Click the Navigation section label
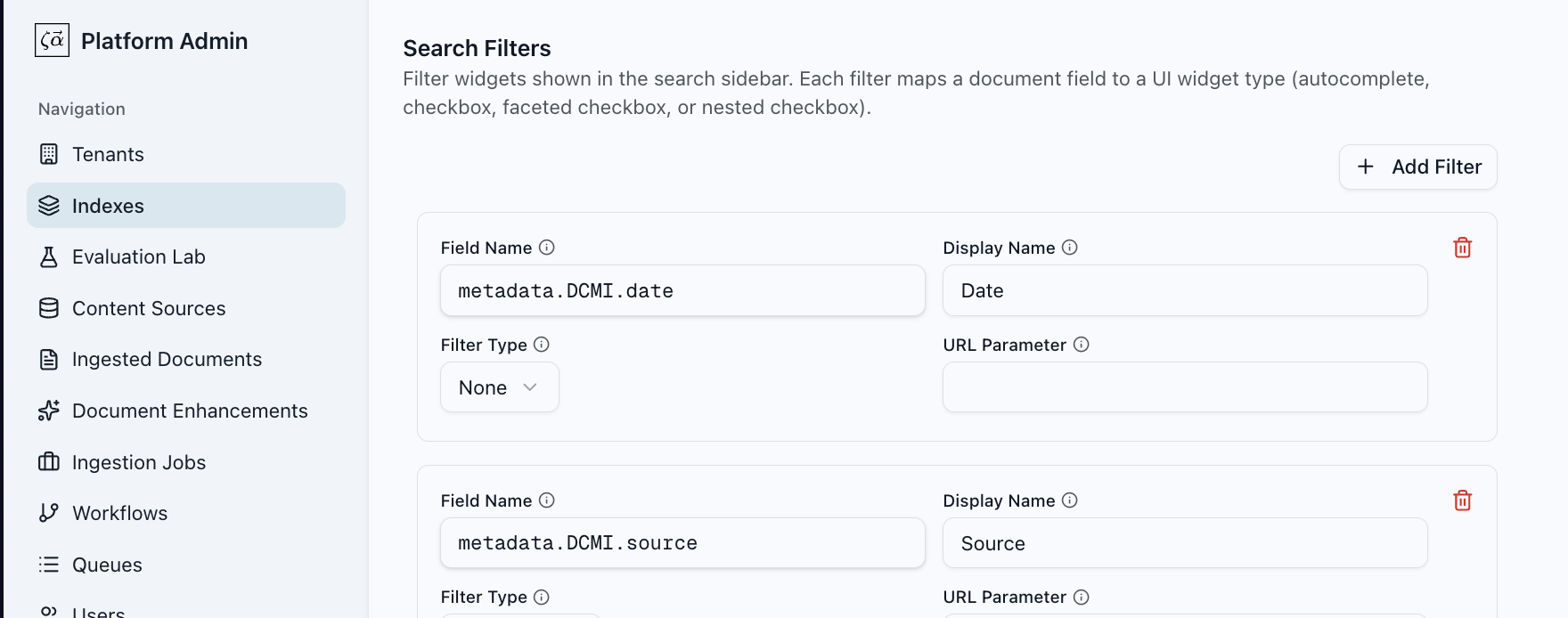Image resolution: width=1568 pixels, height=618 pixels. (x=82, y=109)
